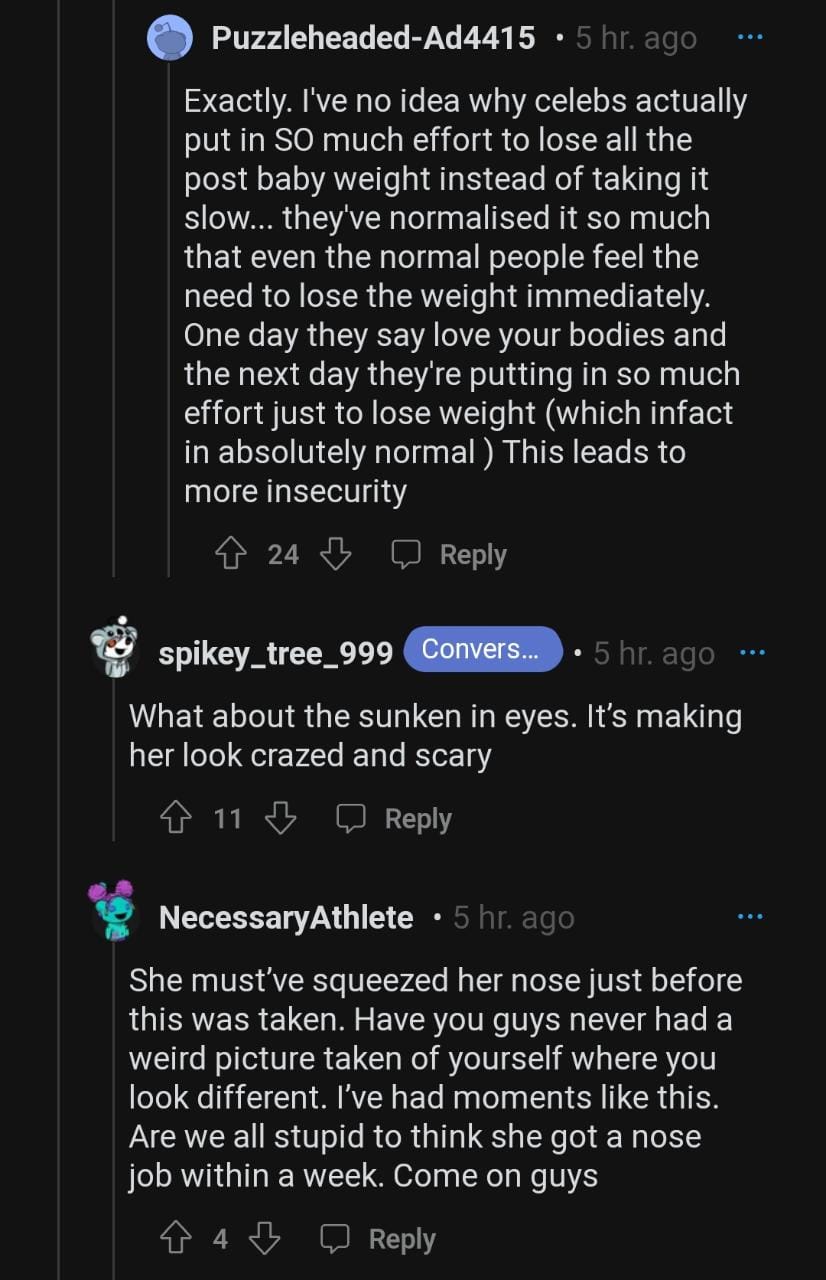Open Puzzleheaded-Ad4415 user profile link
Image resolution: width=826 pixels, height=1280 pixels.
pyautogui.click(x=373, y=39)
